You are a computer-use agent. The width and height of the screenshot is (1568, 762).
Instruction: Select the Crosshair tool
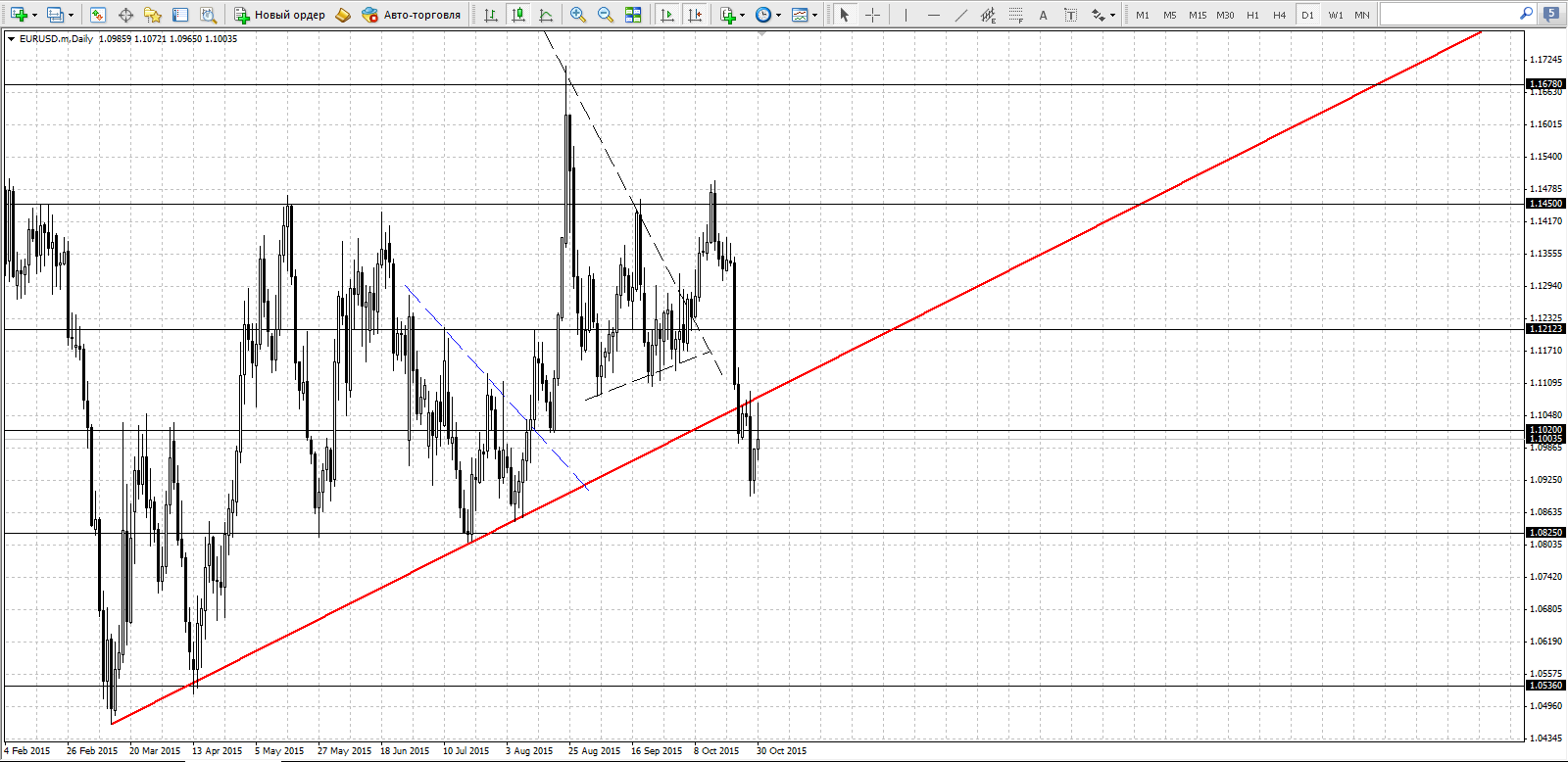872,15
